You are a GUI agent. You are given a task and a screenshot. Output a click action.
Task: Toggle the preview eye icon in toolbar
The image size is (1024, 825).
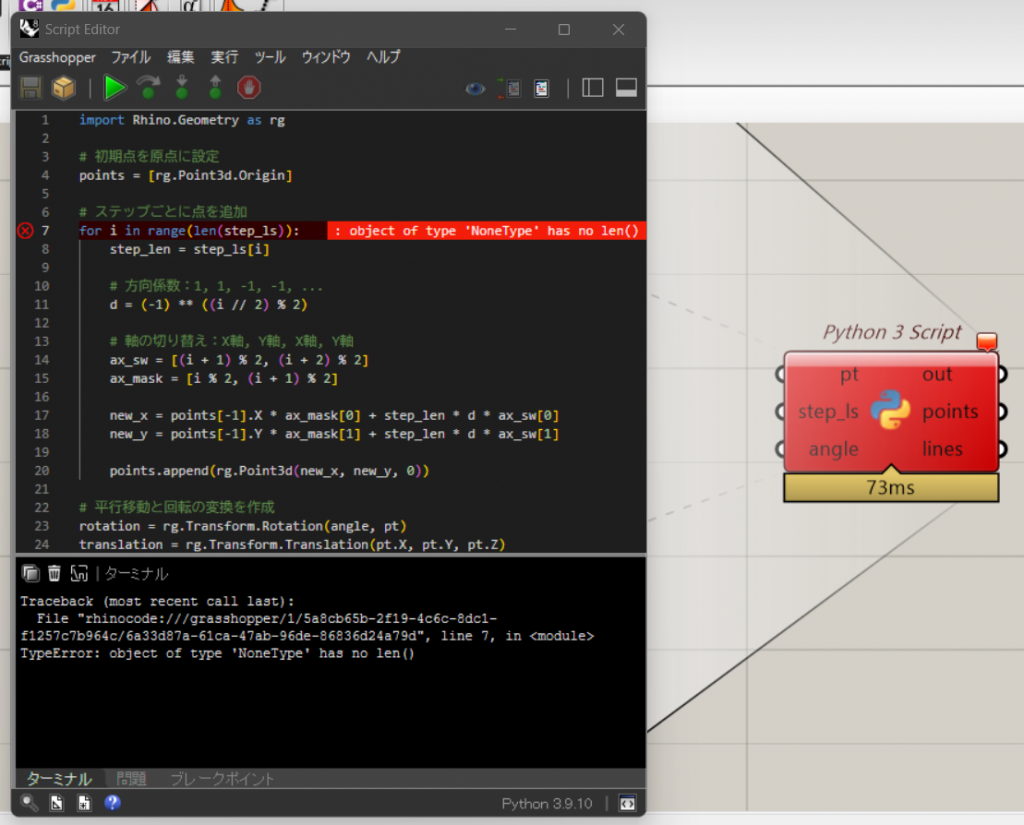pos(473,88)
